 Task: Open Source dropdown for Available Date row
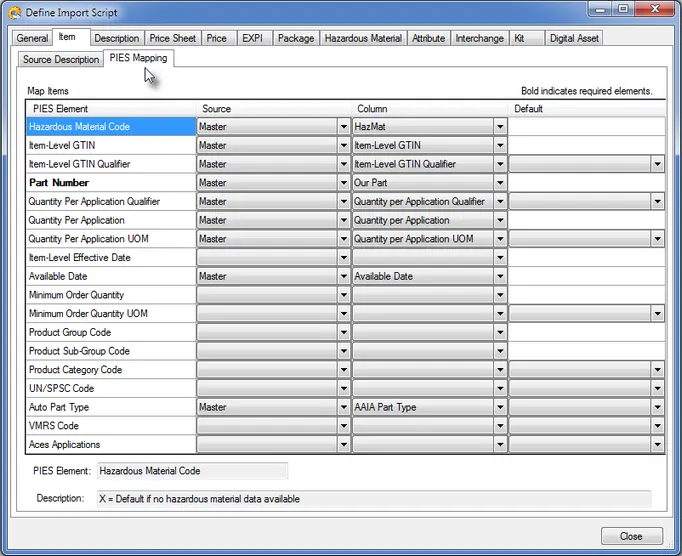pos(343,277)
